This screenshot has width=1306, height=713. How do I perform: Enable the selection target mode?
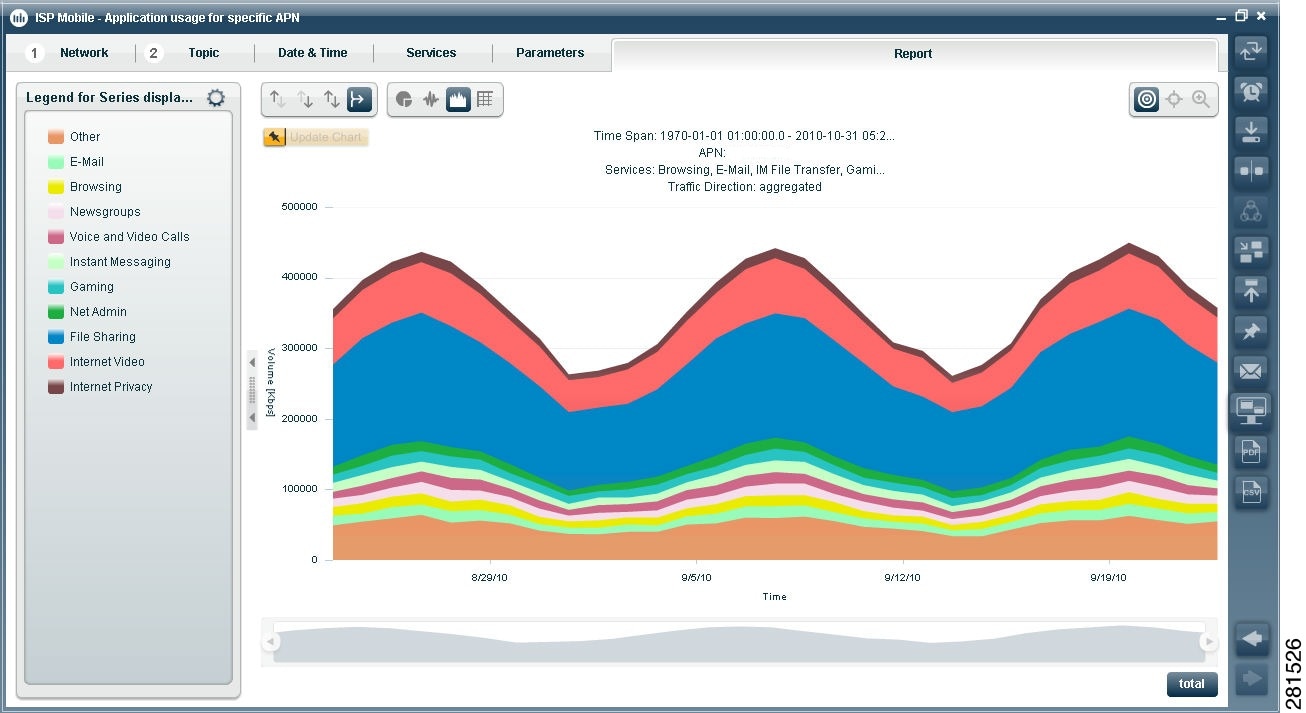(1145, 99)
